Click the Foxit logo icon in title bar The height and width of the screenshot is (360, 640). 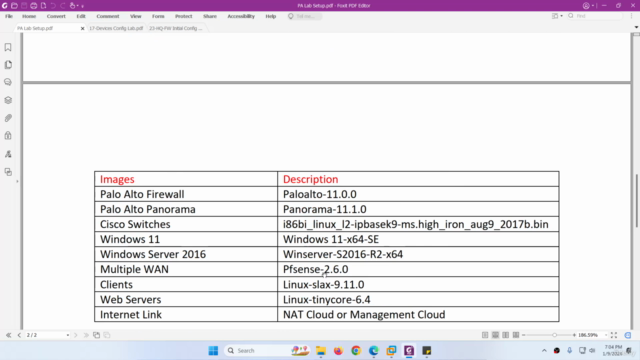[5, 6]
